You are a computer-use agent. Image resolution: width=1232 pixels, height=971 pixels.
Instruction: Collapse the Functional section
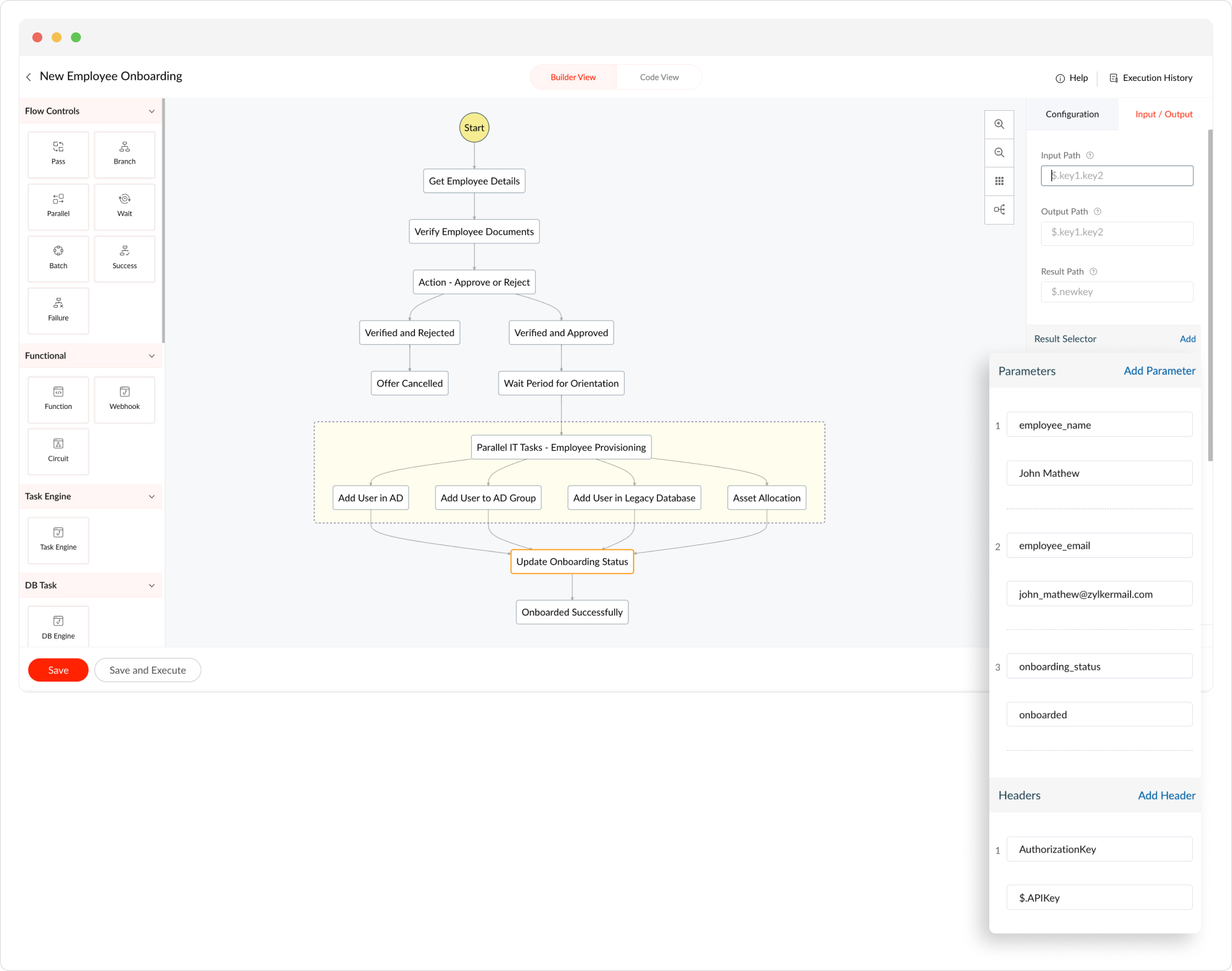tap(151, 356)
